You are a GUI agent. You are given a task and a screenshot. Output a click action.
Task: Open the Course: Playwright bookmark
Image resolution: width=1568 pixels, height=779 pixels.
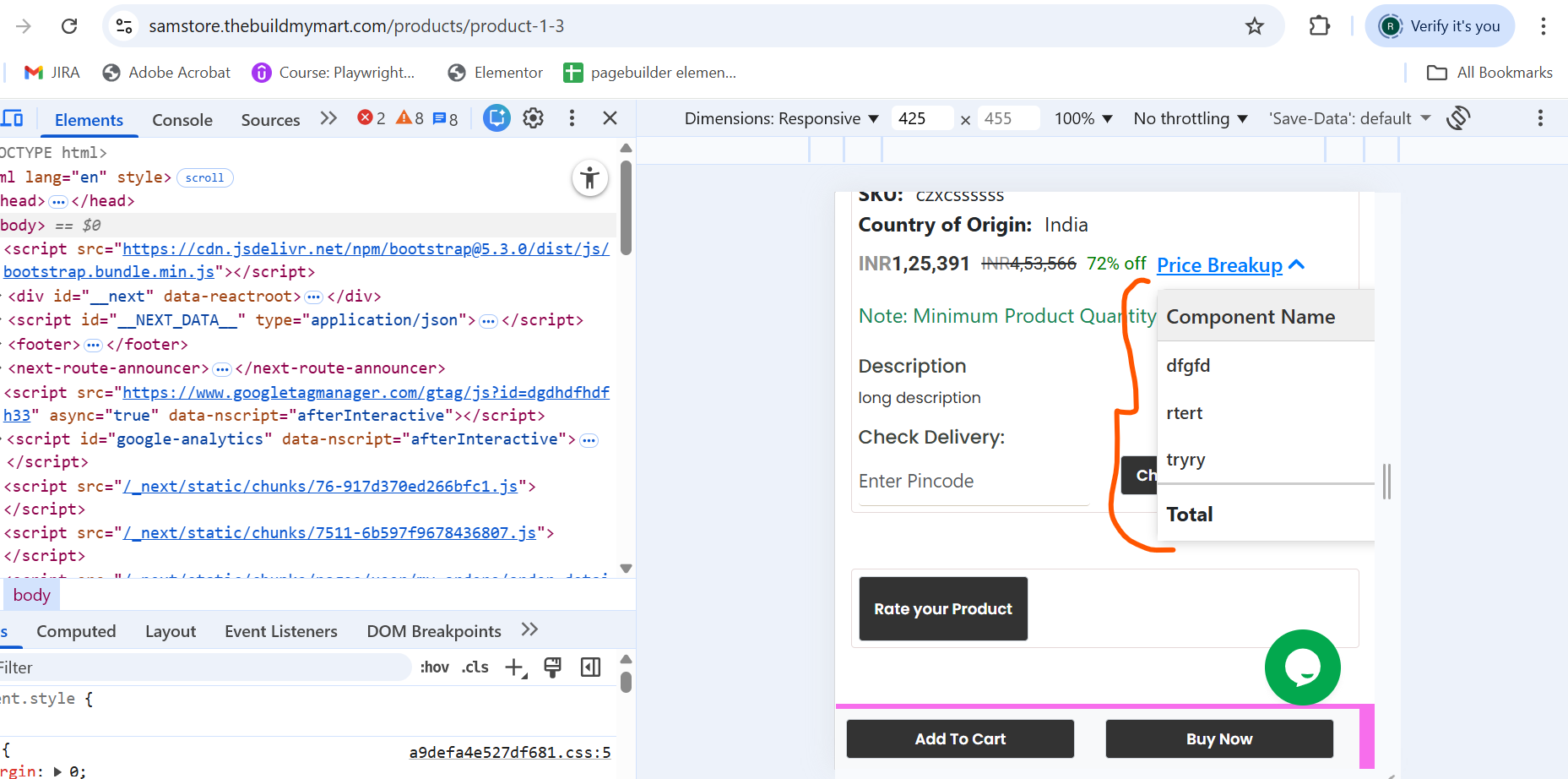point(334,73)
